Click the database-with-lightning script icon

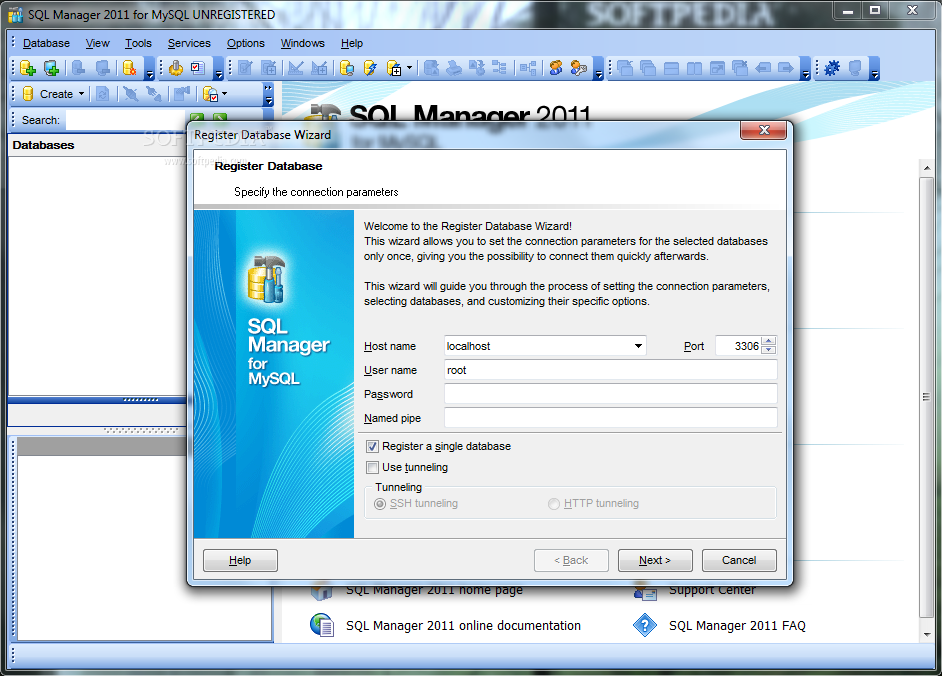[370, 68]
